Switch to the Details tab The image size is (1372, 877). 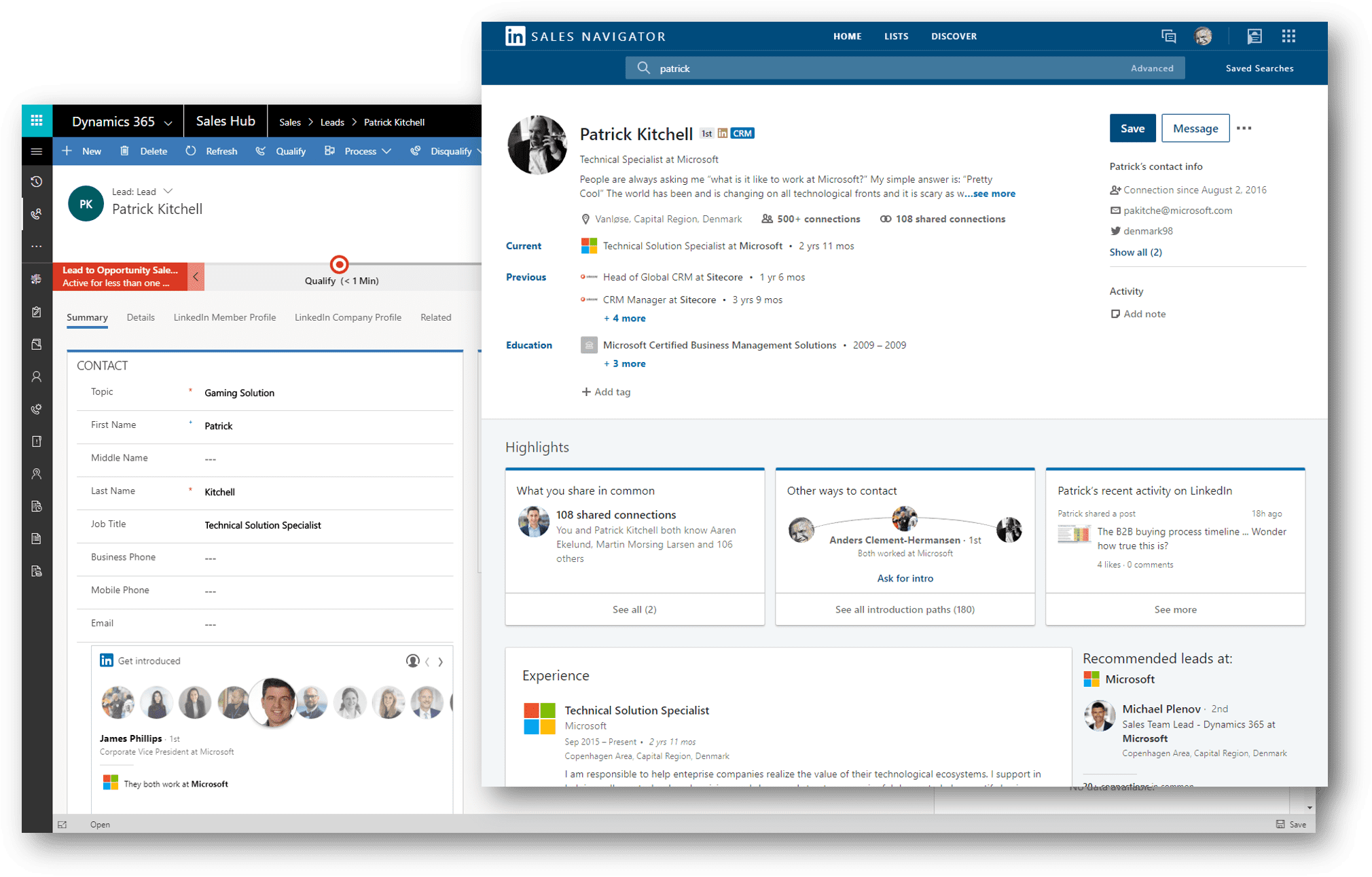coord(141,317)
